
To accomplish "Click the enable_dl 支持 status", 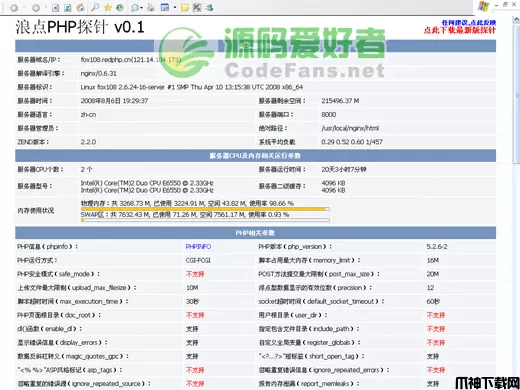I will (192, 329).
